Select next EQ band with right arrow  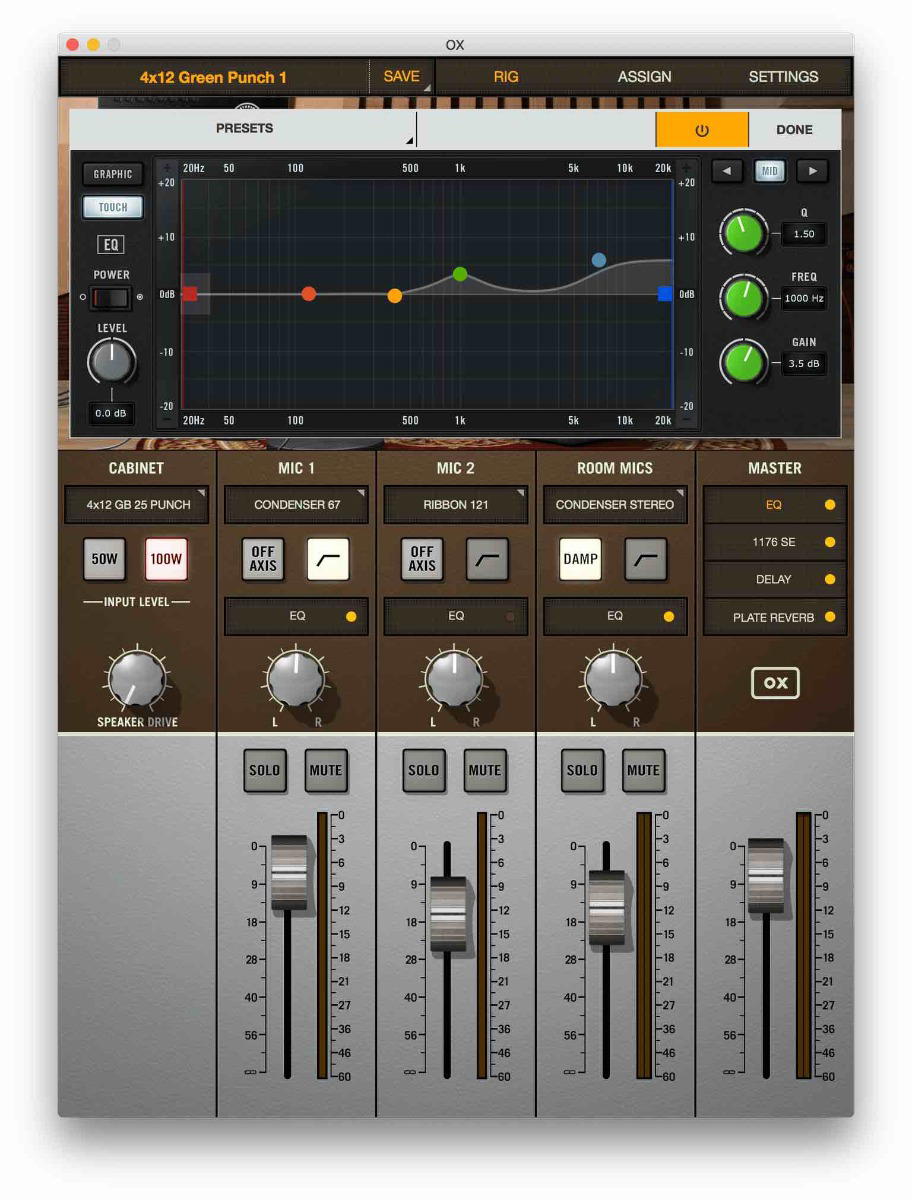pyautogui.click(x=812, y=171)
